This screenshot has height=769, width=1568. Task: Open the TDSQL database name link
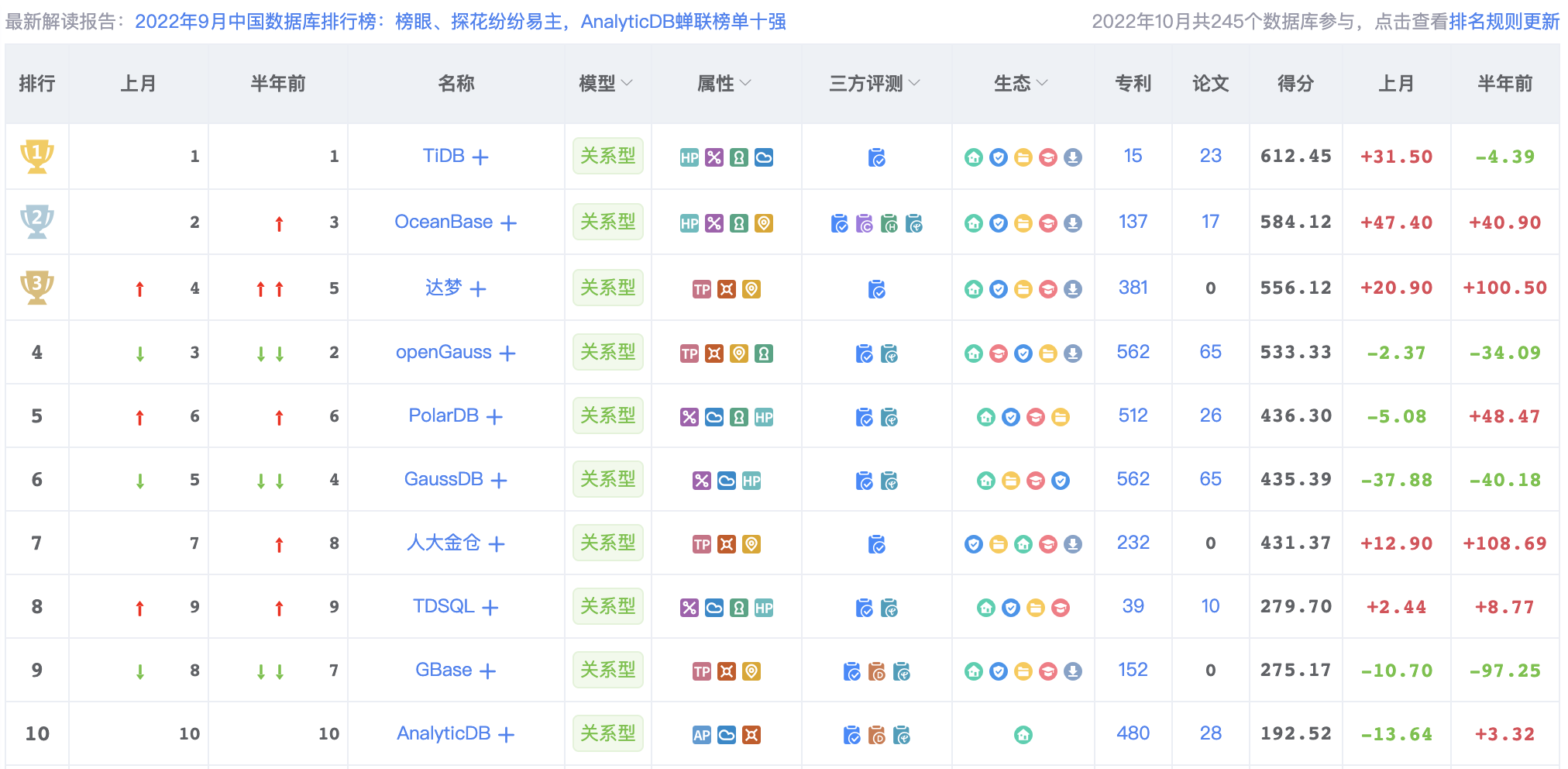point(444,606)
